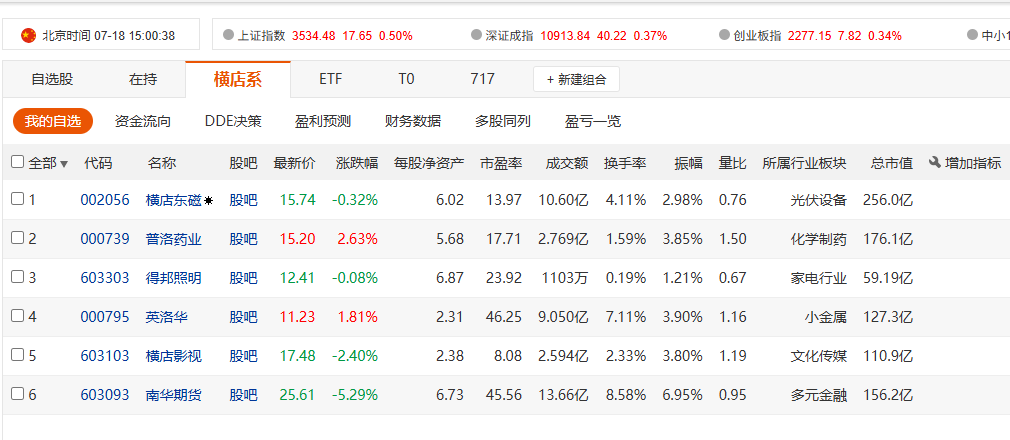Click the 多元金融 industry cell

click(819, 395)
